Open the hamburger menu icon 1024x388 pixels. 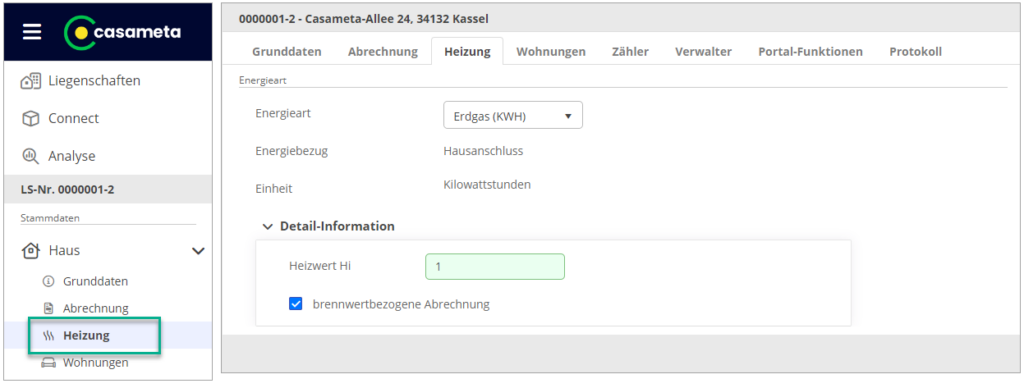tap(32, 32)
